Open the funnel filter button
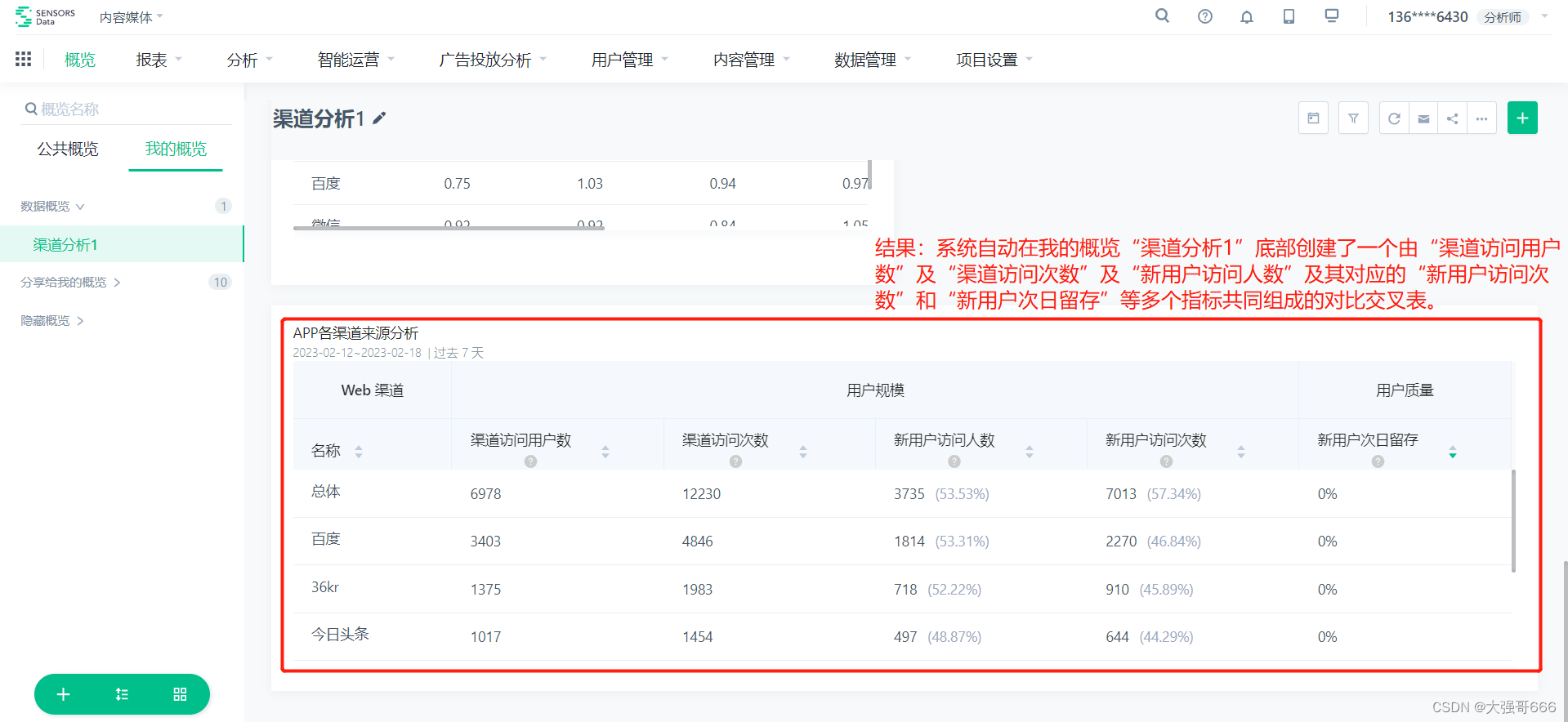 click(1353, 118)
